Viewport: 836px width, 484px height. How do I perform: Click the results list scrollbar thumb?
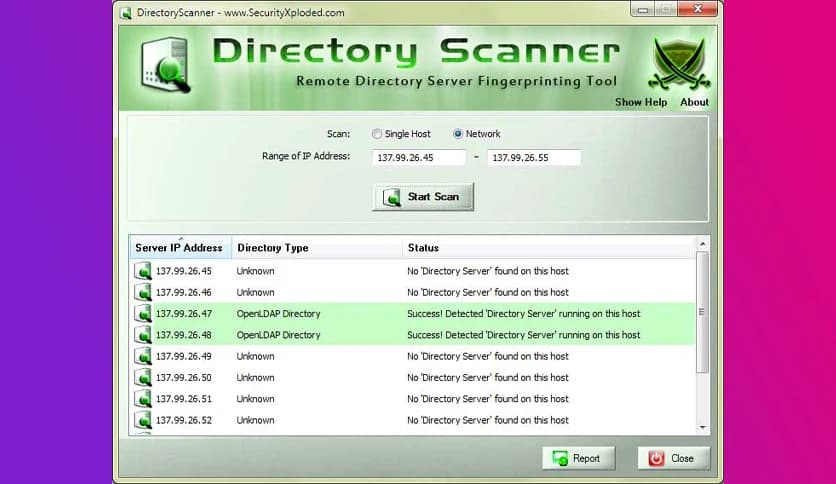(702, 312)
